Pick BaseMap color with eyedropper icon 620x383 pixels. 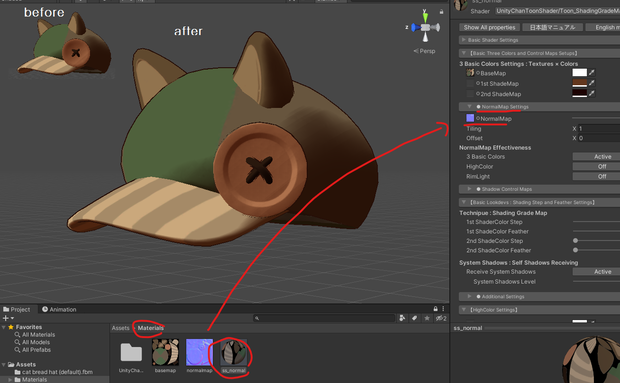coord(592,72)
